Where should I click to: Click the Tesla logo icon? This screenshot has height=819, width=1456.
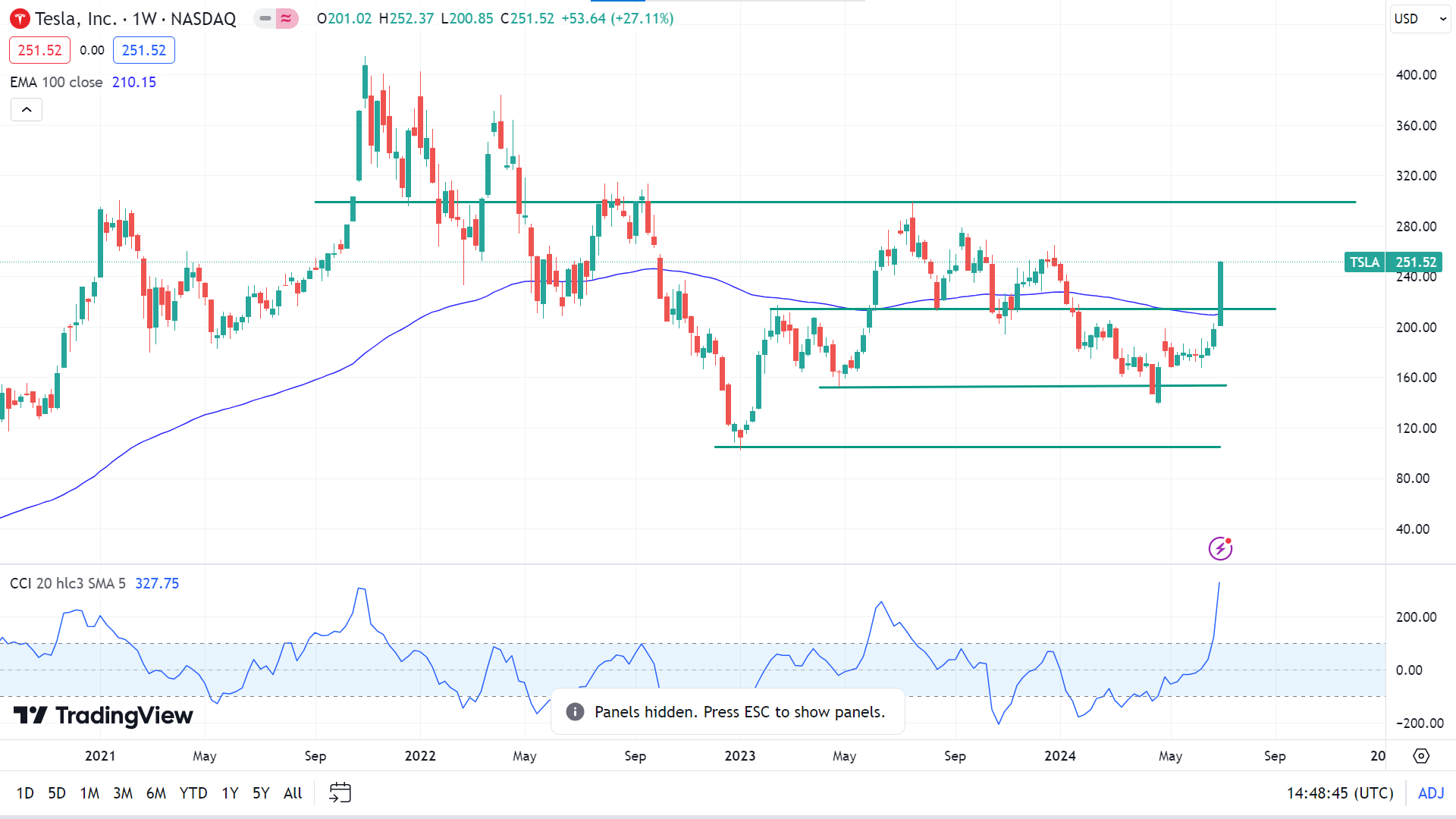click(x=20, y=18)
